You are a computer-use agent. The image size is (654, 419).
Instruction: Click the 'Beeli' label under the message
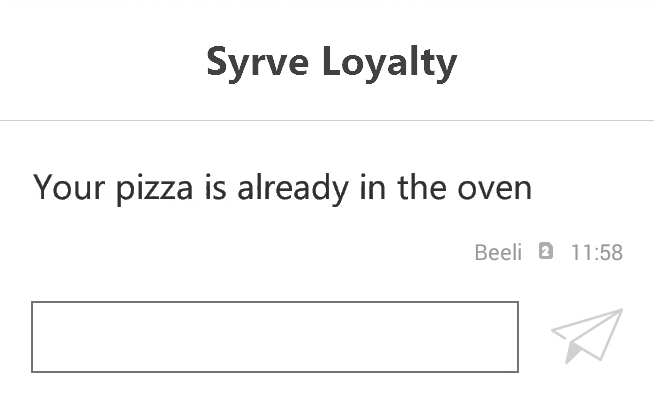(498, 252)
